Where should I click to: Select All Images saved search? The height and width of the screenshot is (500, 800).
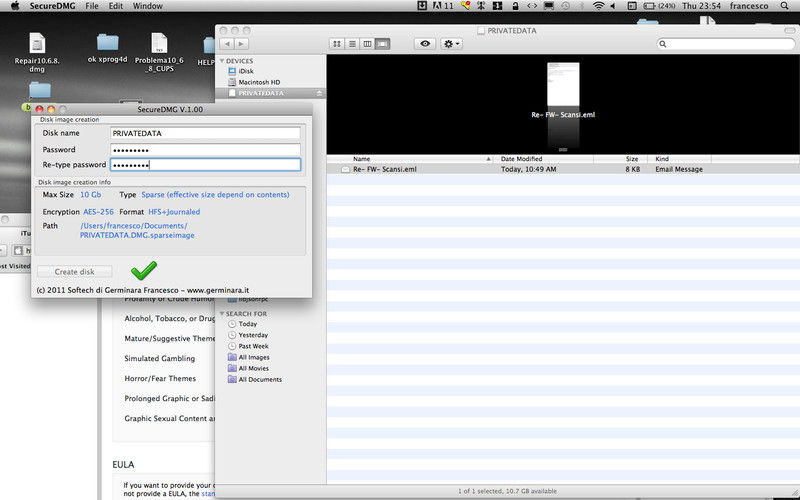254,357
